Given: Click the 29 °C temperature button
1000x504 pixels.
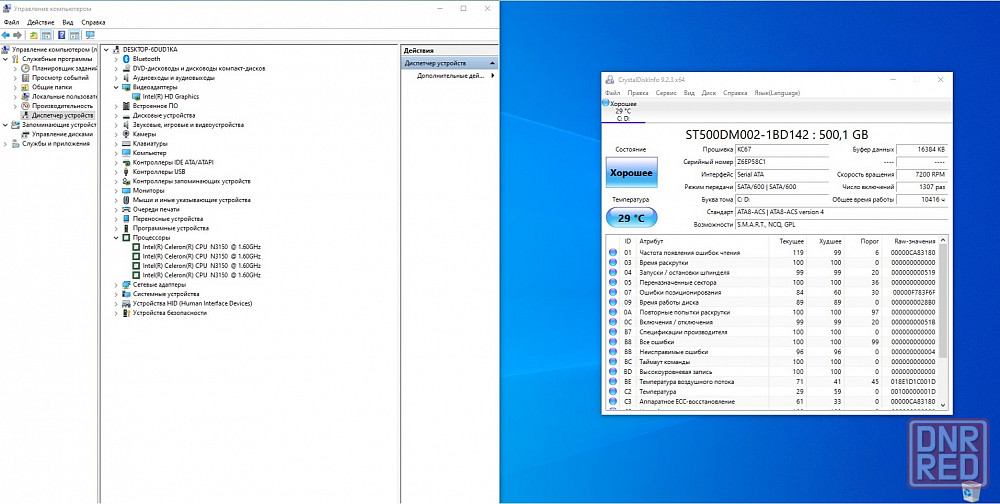Looking at the screenshot, I should (x=632, y=217).
